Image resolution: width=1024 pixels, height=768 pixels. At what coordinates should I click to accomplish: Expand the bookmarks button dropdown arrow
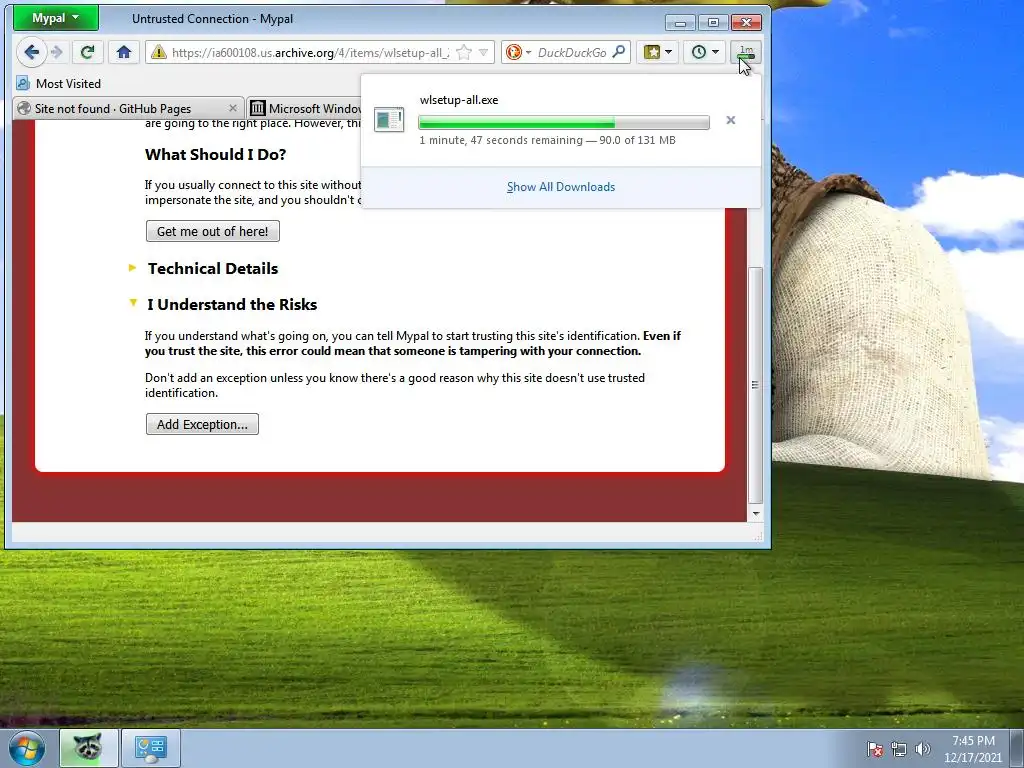(x=669, y=52)
